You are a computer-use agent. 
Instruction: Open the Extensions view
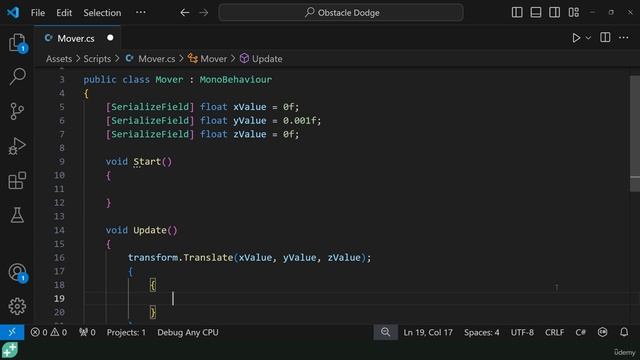pos(17,180)
